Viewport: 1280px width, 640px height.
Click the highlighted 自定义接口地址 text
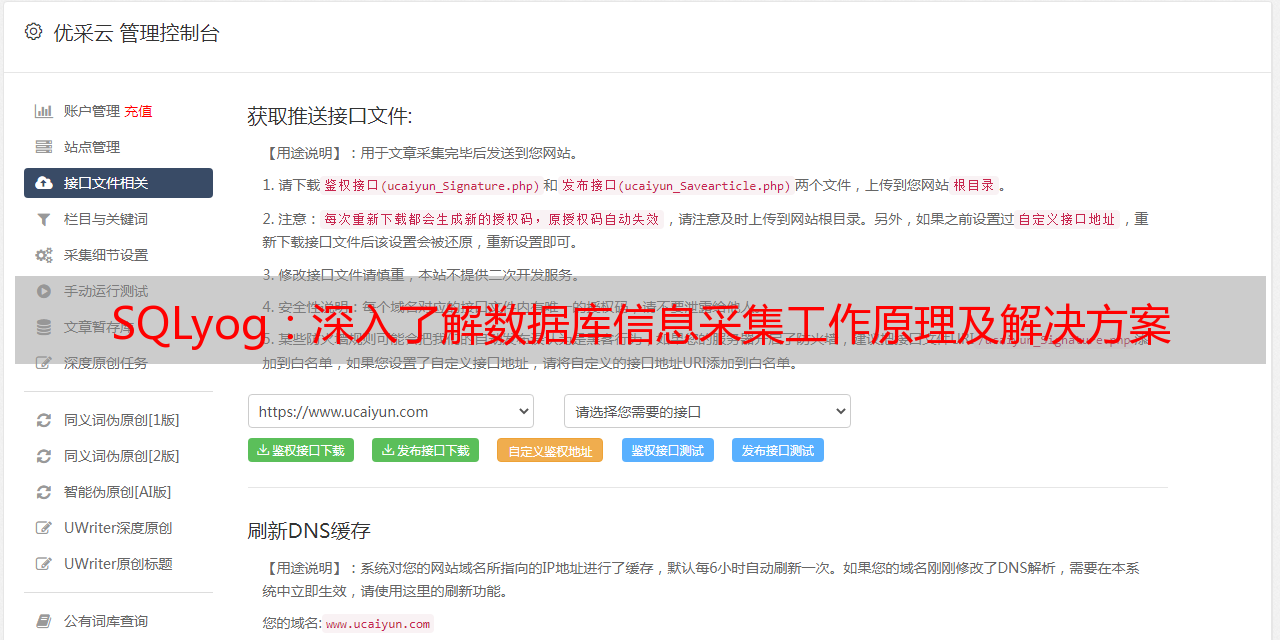(x=1067, y=219)
